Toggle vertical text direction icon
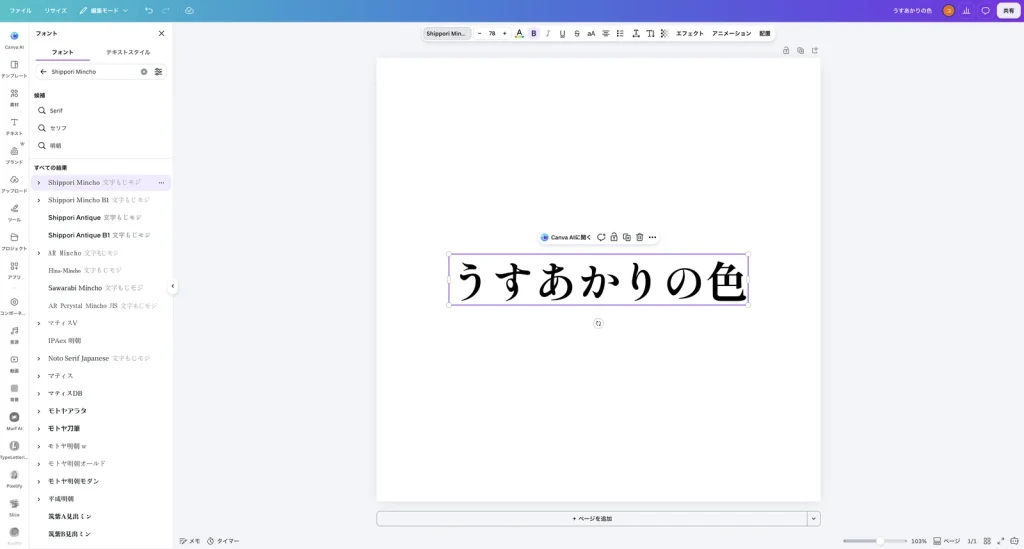The width and height of the screenshot is (1024, 549). (x=650, y=33)
